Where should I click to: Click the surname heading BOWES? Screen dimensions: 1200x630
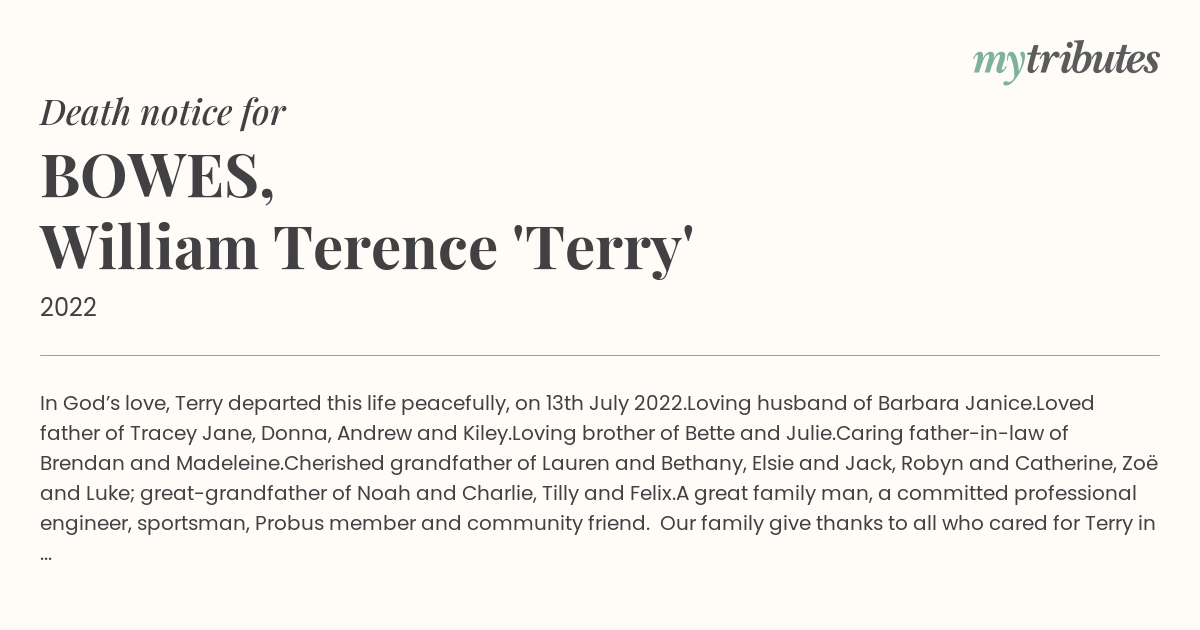(x=157, y=177)
